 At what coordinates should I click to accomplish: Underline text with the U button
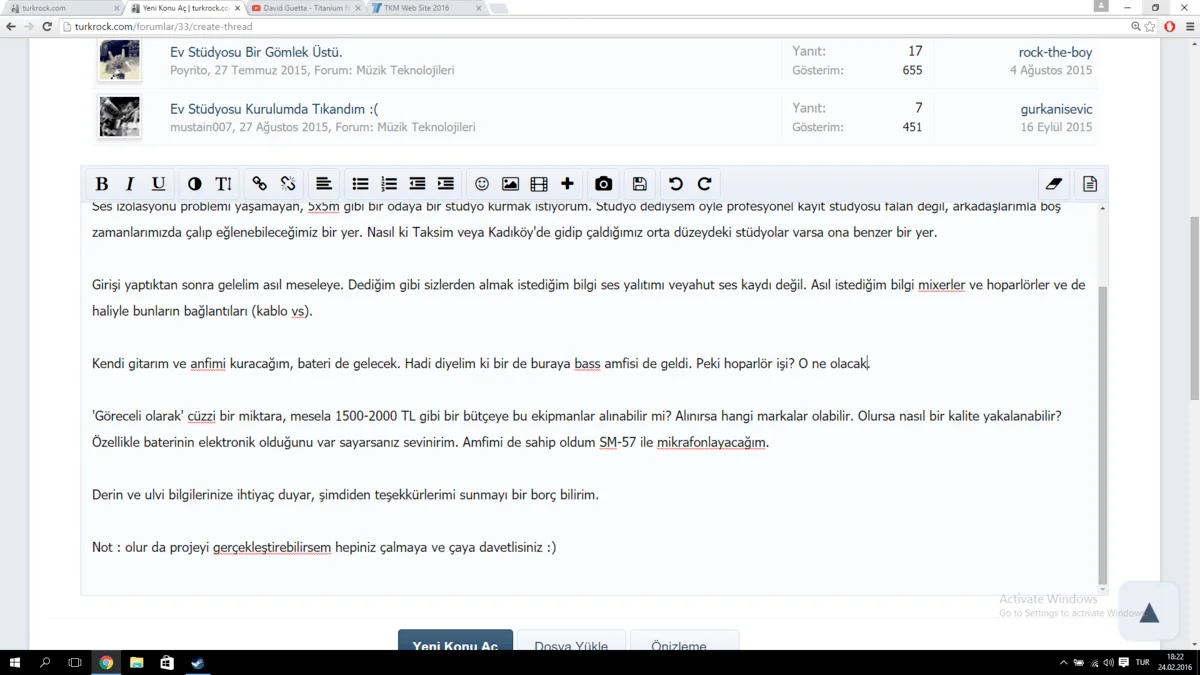[158, 184]
